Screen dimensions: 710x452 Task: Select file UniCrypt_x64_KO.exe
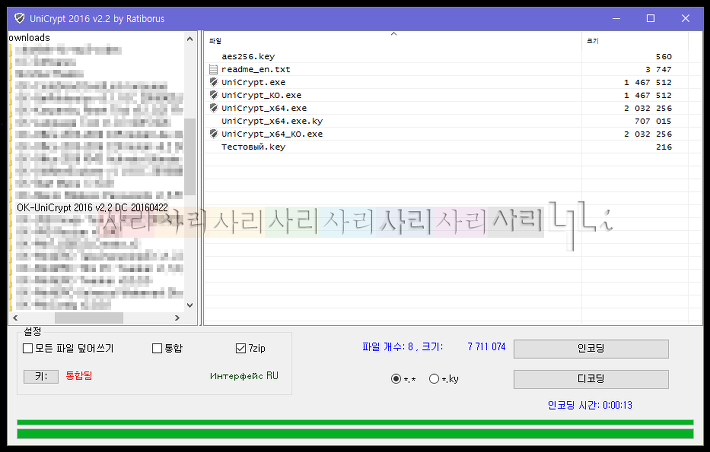tap(272, 134)
